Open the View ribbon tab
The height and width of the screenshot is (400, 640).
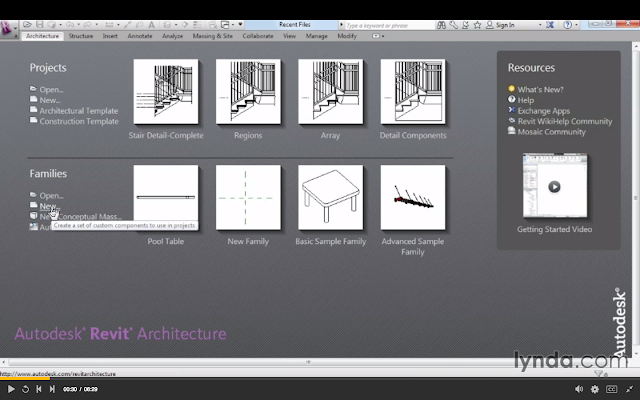coord(289,36)
